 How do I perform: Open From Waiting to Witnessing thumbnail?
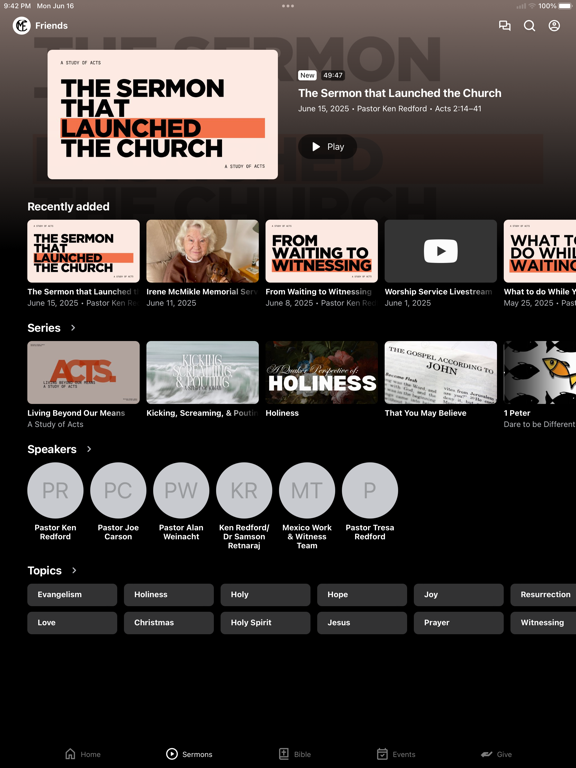point(321,251)
